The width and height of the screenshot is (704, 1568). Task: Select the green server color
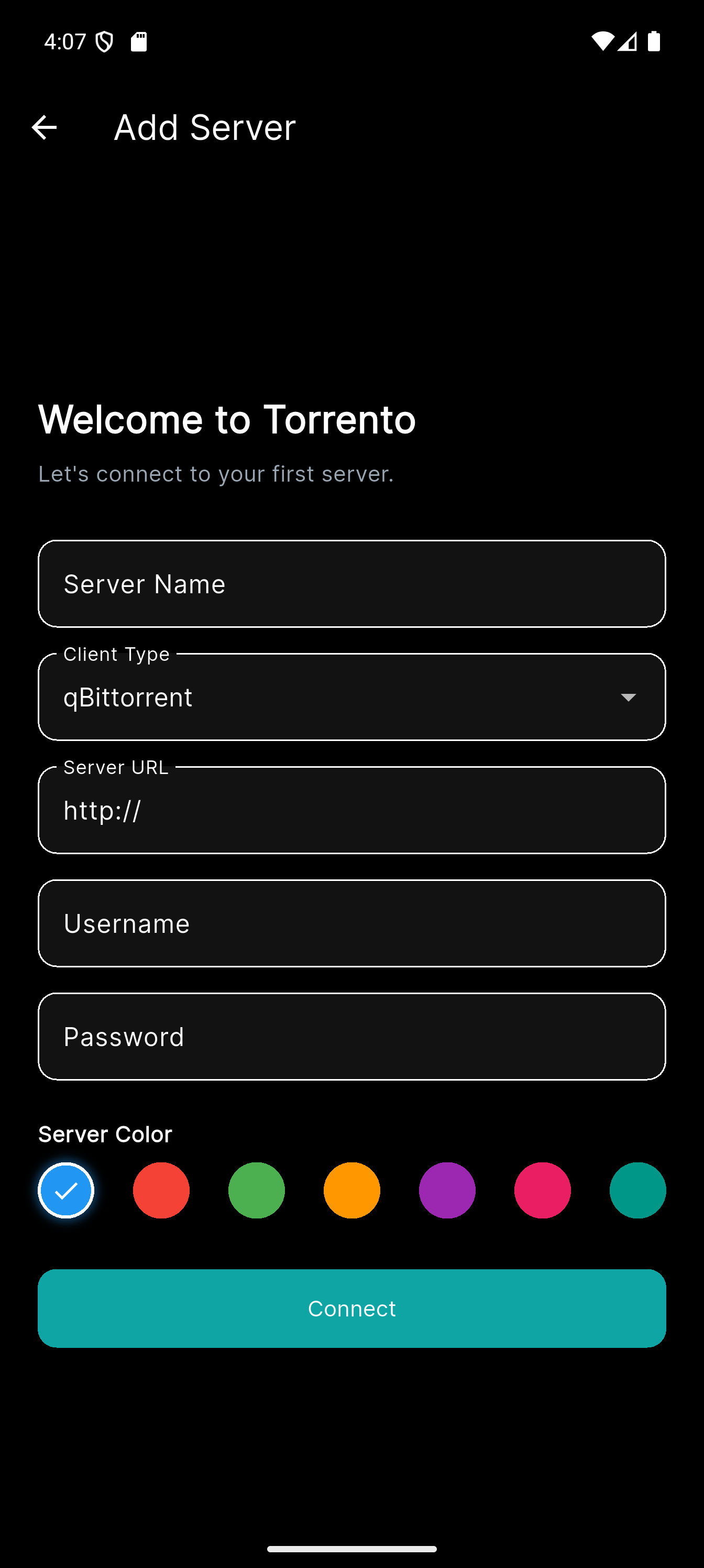(256, 1190)
